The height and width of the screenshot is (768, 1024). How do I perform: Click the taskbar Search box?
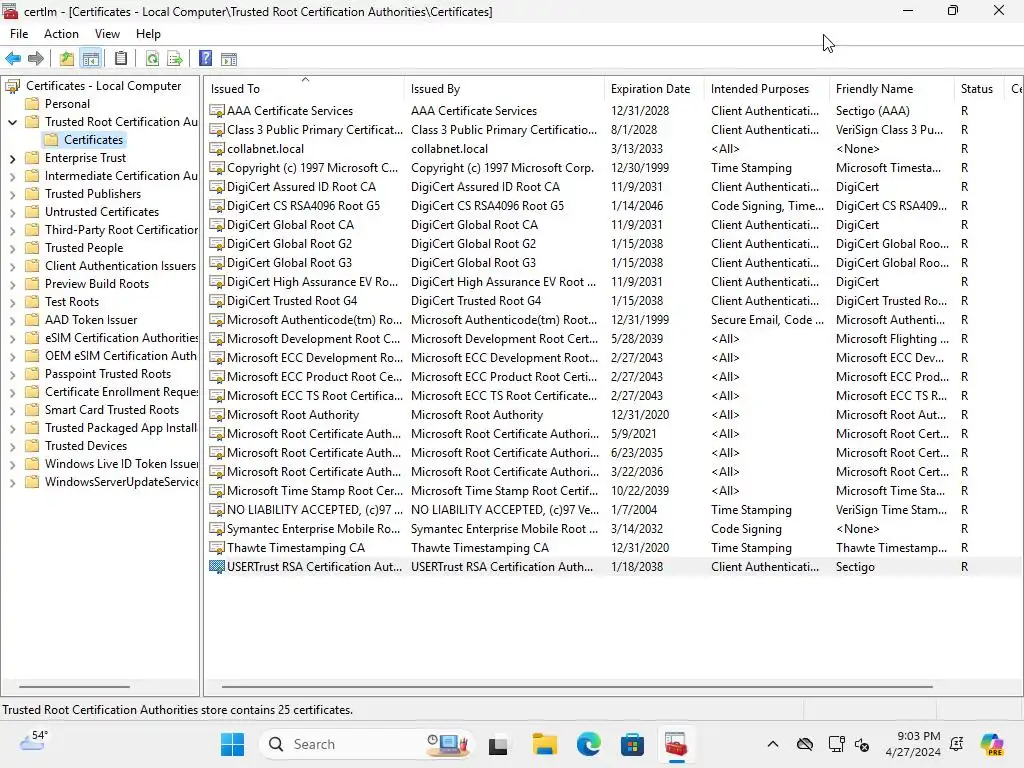tap(366, 744)
